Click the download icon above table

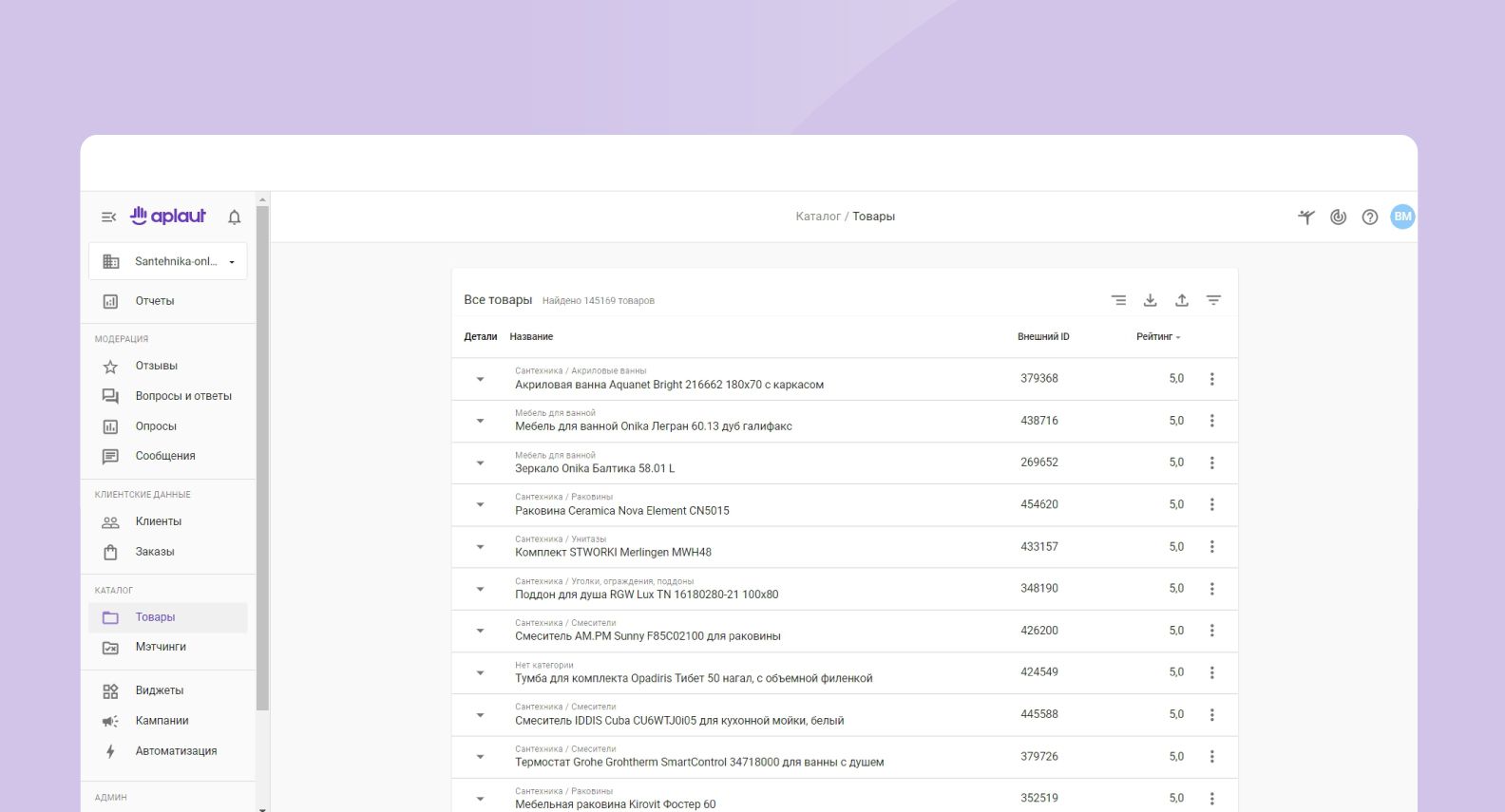[x=1150, y=300]
